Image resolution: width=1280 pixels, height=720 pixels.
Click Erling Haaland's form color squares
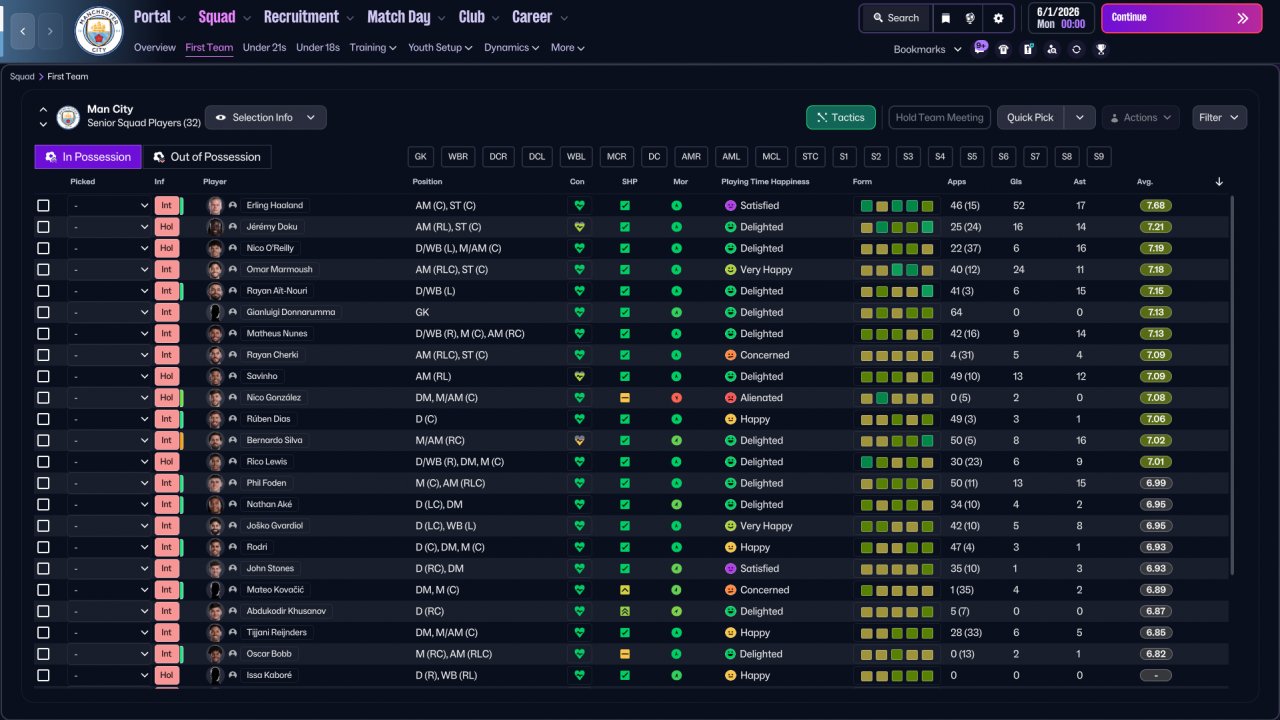[897, 205]
